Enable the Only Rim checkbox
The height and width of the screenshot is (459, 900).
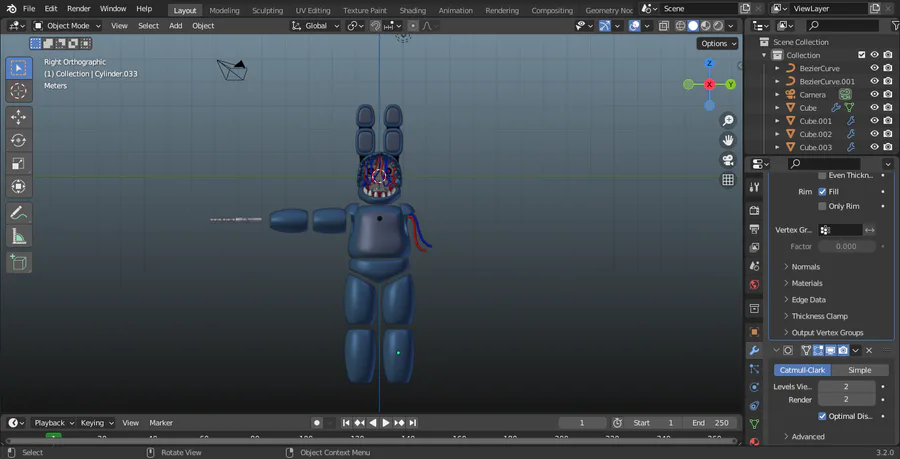coord(822,206)
